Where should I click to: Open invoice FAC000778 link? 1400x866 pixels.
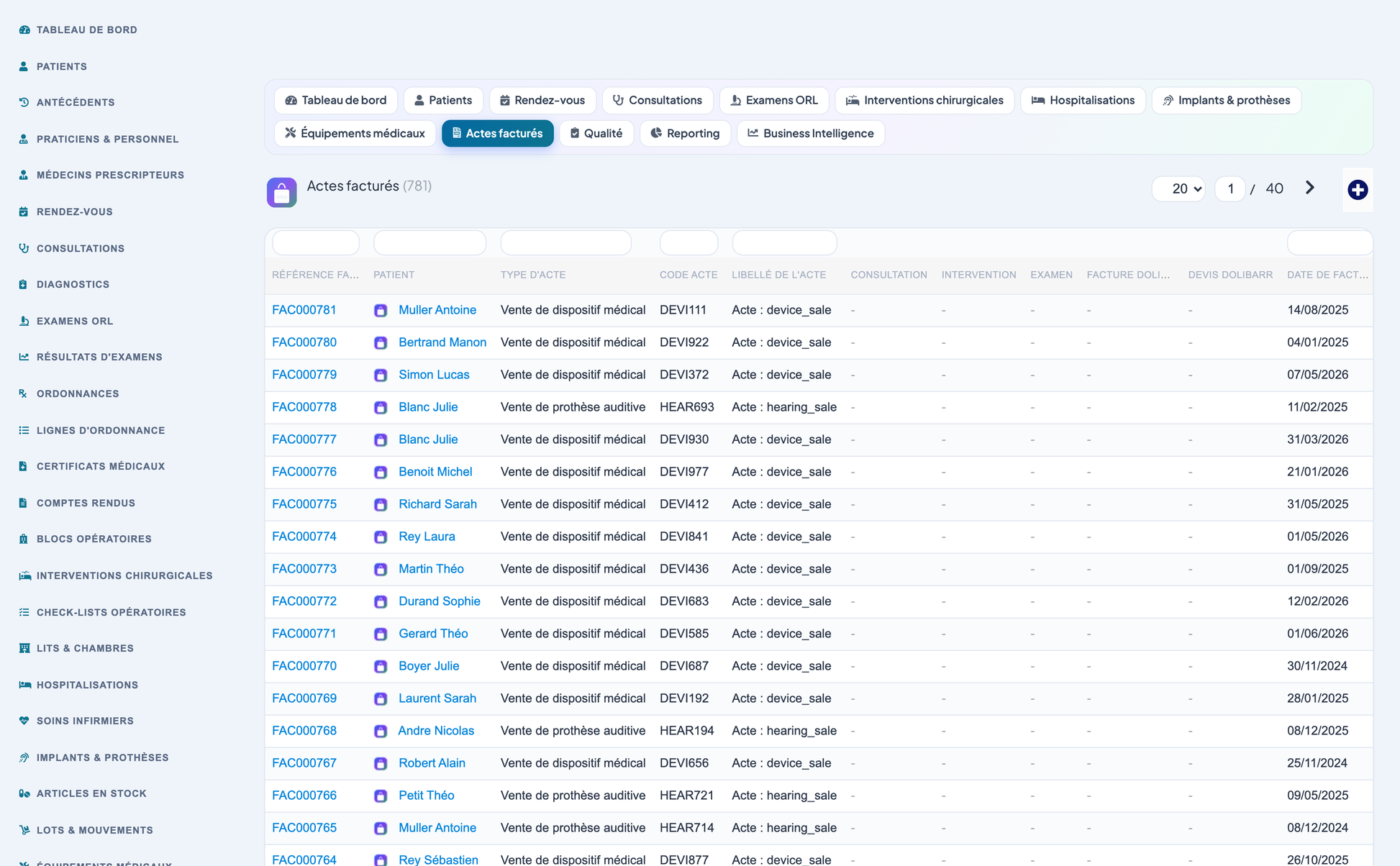pyautogui.click(x=304, y=407)
